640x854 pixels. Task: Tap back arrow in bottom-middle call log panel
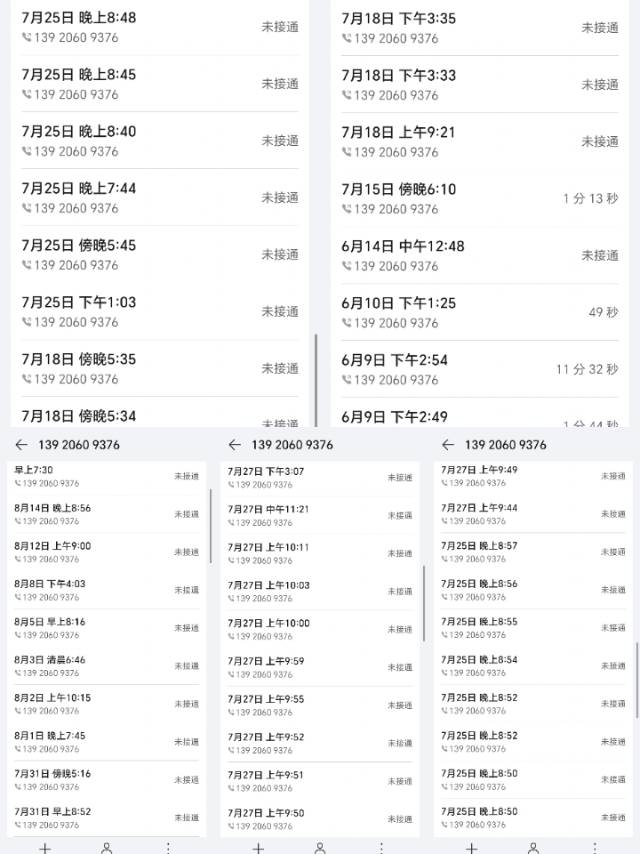[x=235, y=445]
